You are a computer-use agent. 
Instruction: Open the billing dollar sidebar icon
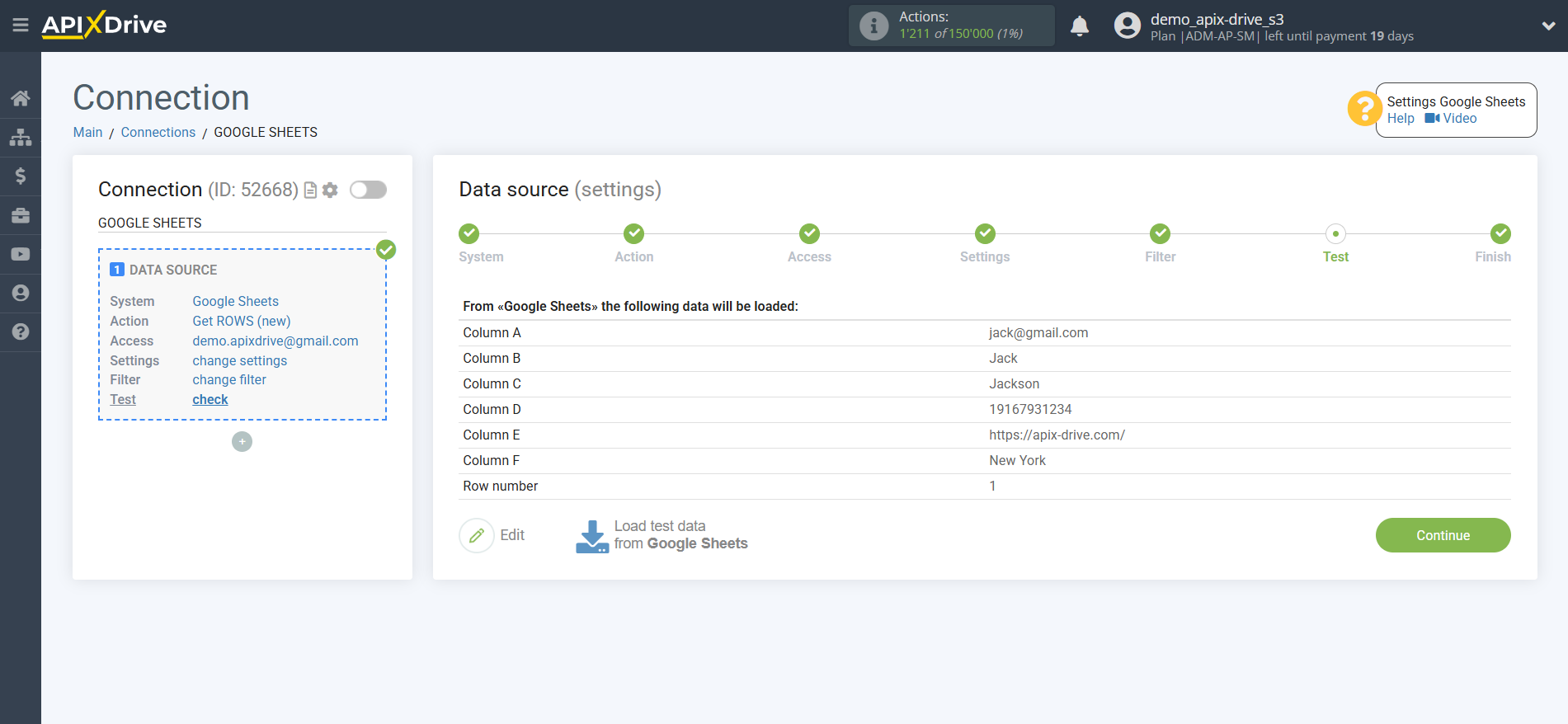point(21,176)
